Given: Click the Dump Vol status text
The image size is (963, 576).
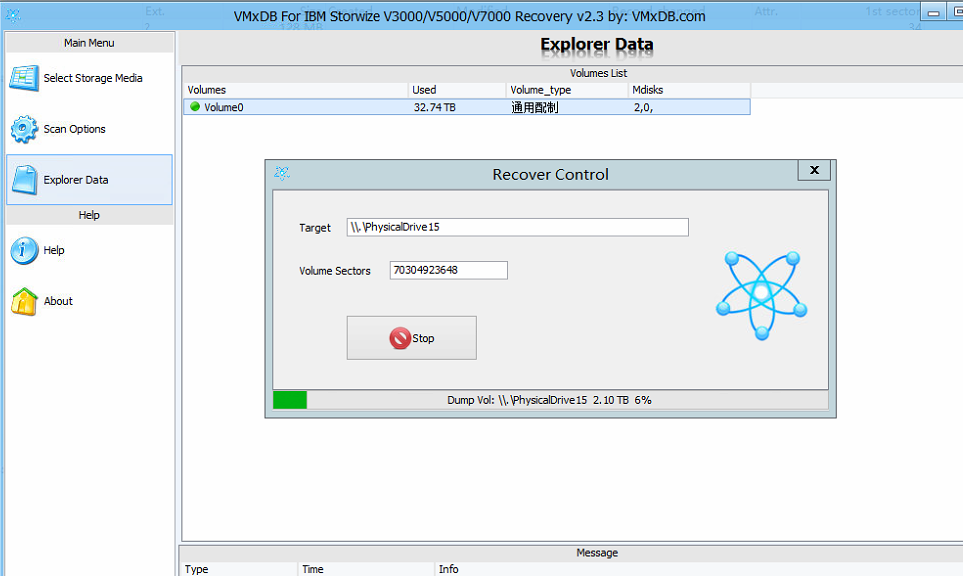Looking at the screenshot, I should (x=550, y=400).
